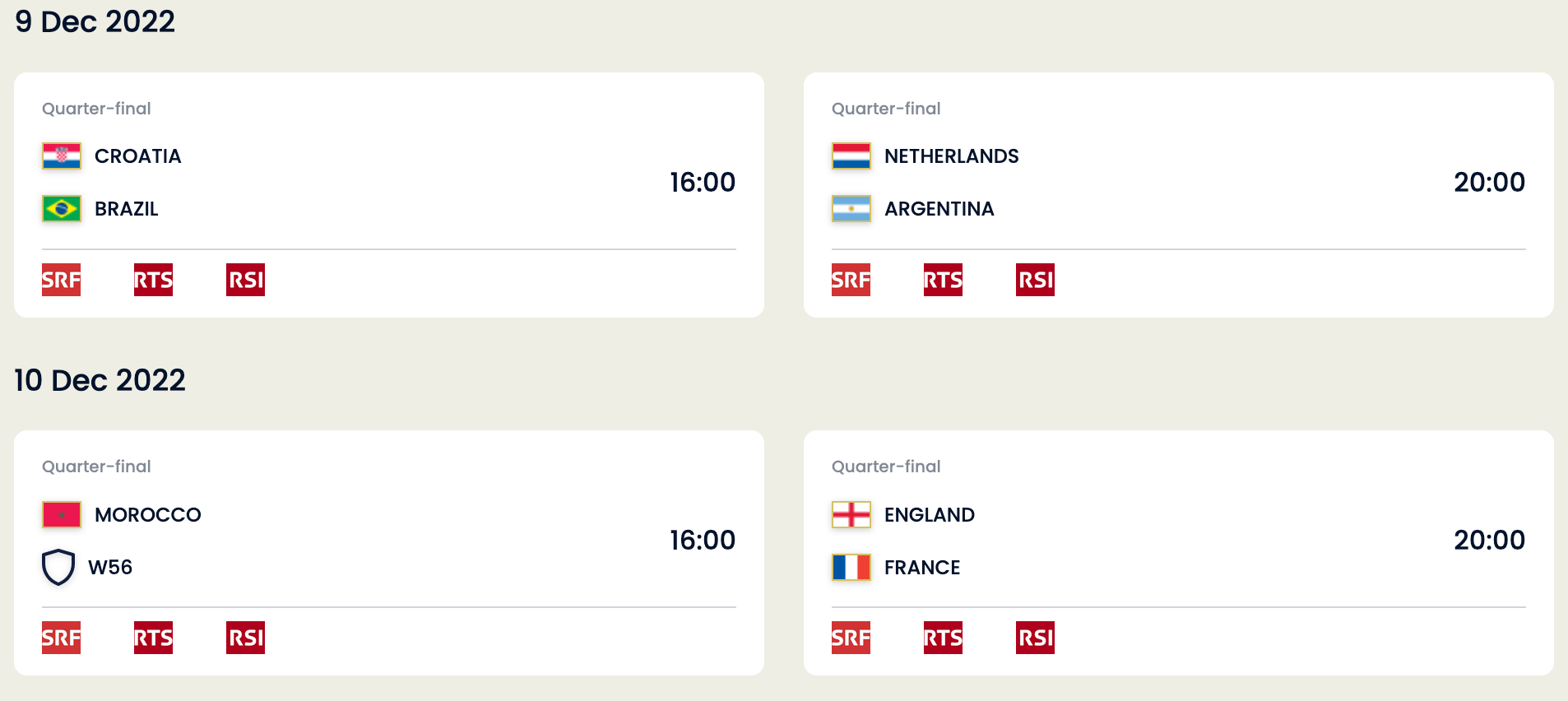Click the 16:00 Morocco match kickoff time
Screen dimensions: 1568x701
703,541
